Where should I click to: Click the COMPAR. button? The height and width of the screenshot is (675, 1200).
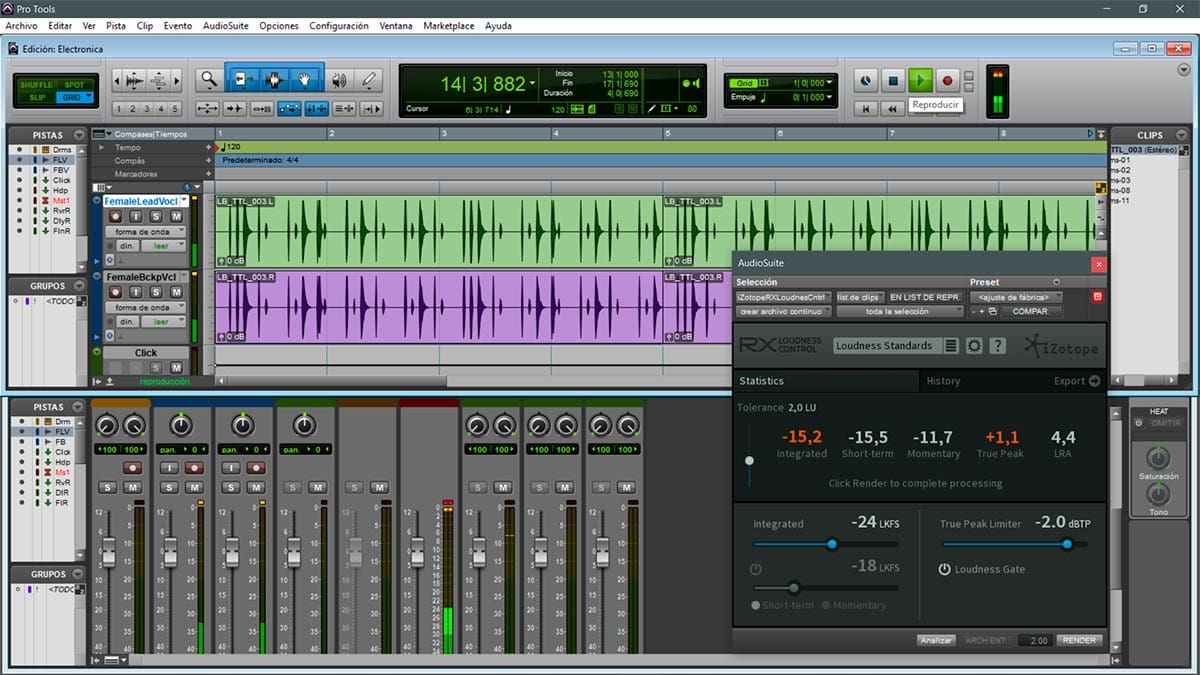tap(1031, 311)
